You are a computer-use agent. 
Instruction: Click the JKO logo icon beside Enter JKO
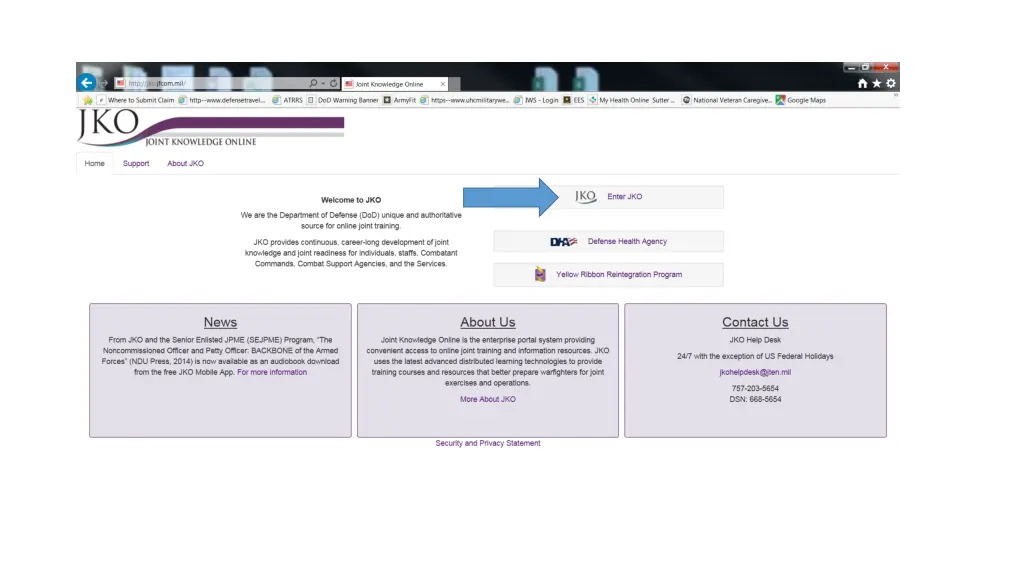586,197
